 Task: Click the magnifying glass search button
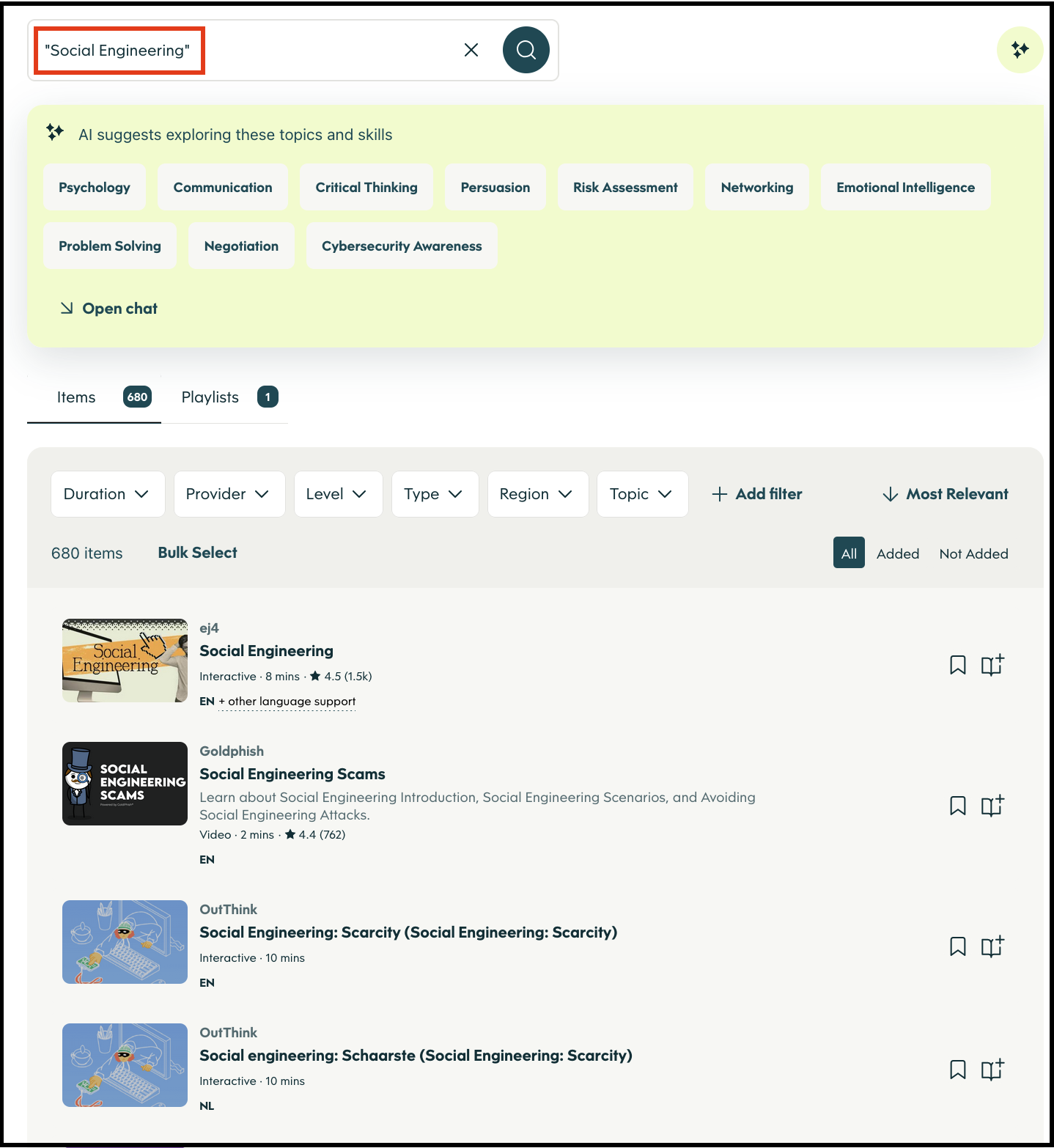[526, 50]
